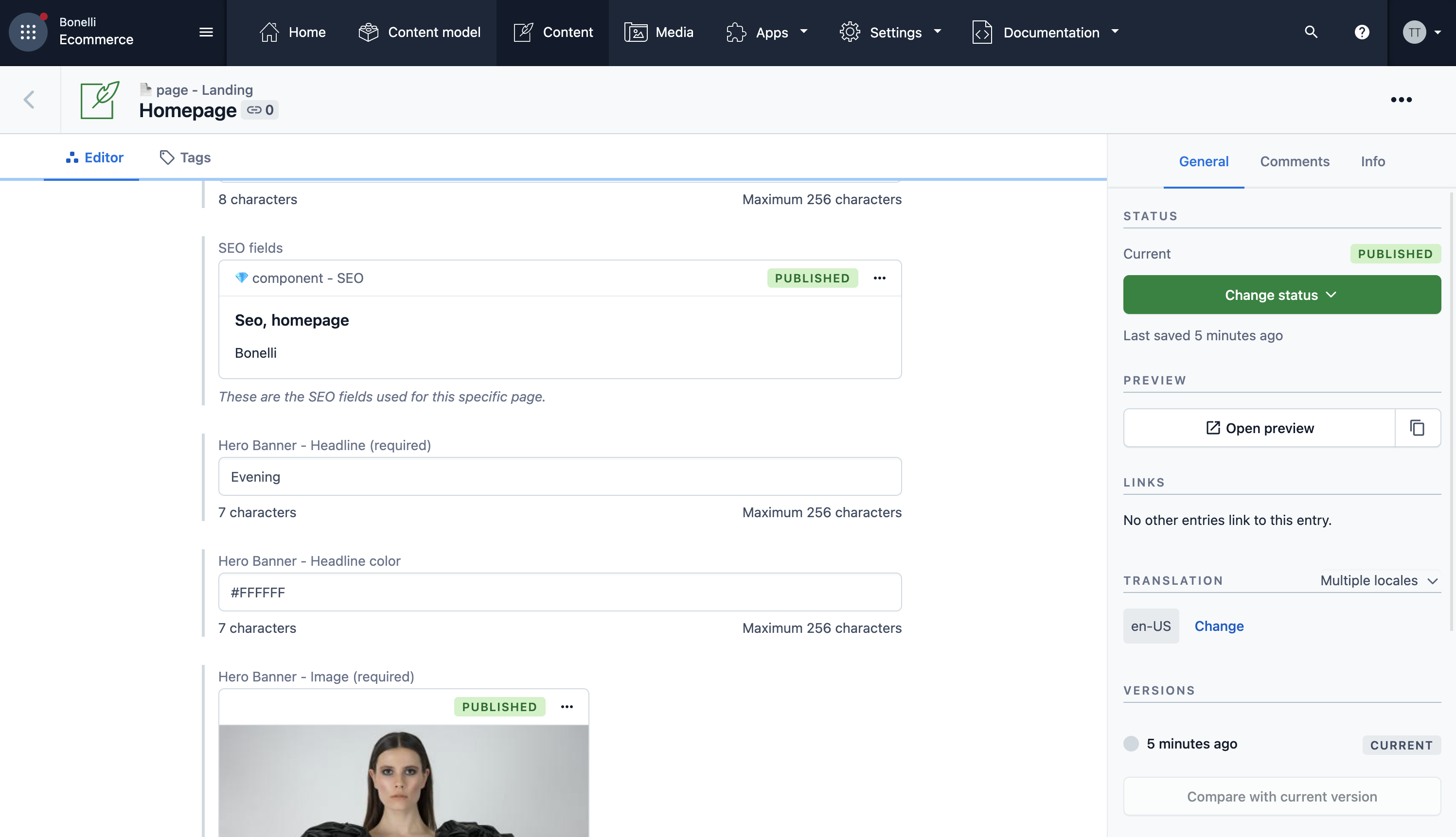Screen dimensions: 1456x837
Task: Select the 5 minutes ago version radio
Action: pos(1131,743)
